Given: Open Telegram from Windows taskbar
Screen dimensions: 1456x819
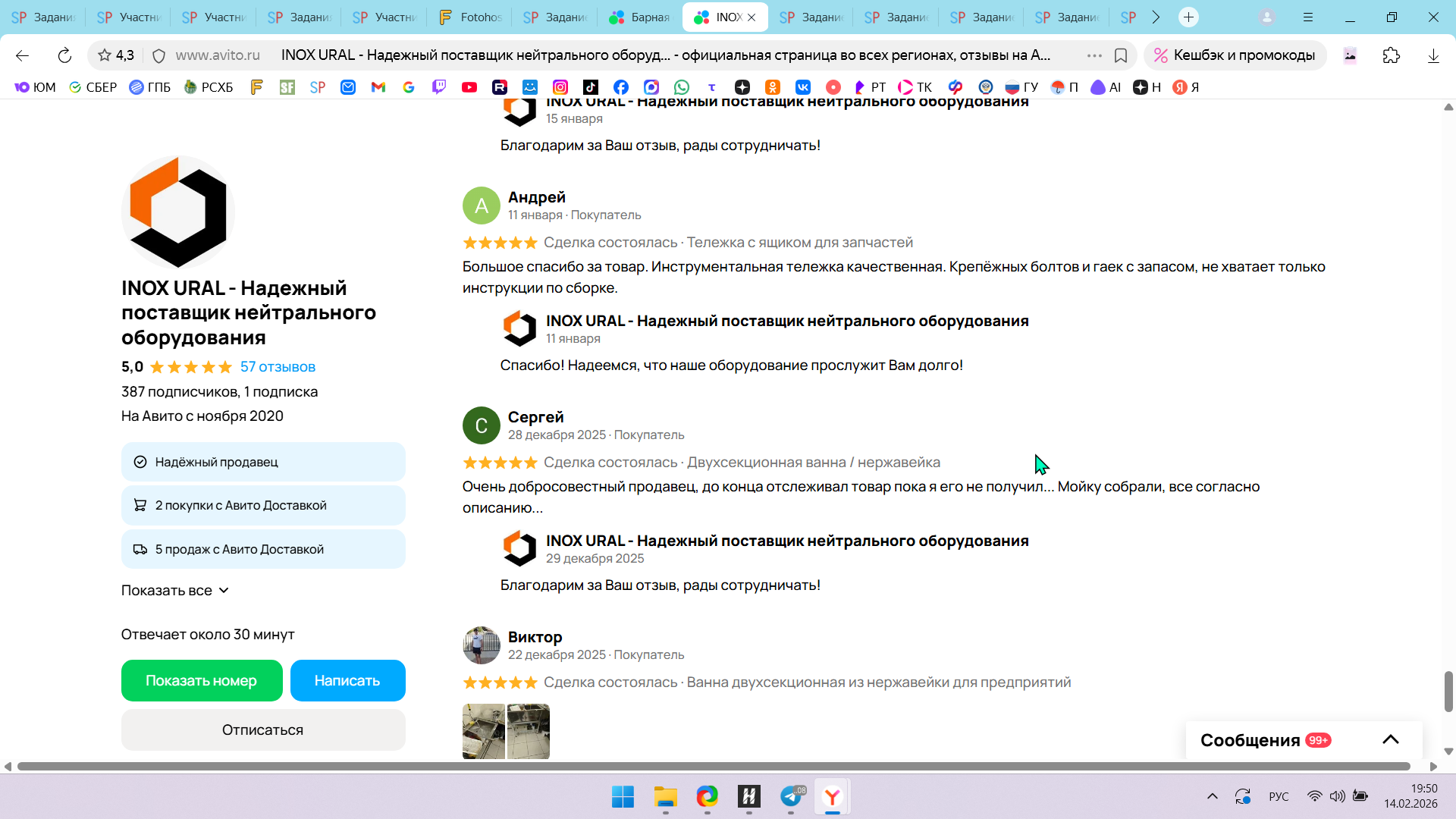Looking at the screenshot, I should pyautogui.click(x=791, y=796).
